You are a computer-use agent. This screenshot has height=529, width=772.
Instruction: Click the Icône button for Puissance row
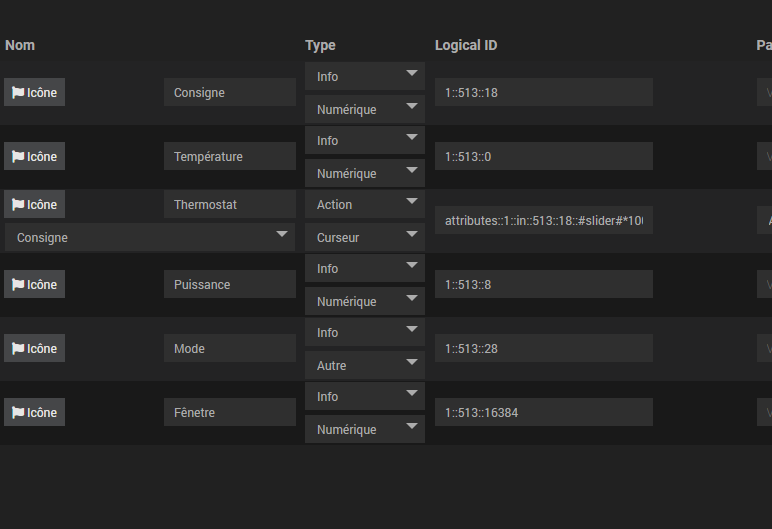point(34,285)
